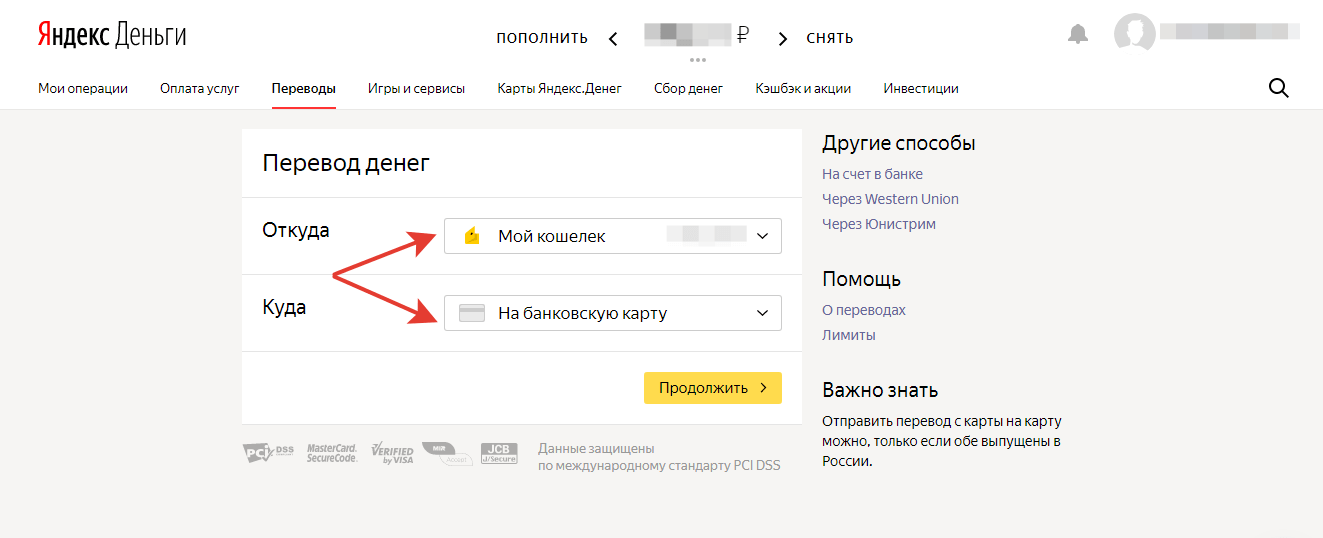Go to the 'Кэшбэк и акции' tab
Image resolution: width=1323 pixels, height=538 pixels.
(x=803, y=88)
